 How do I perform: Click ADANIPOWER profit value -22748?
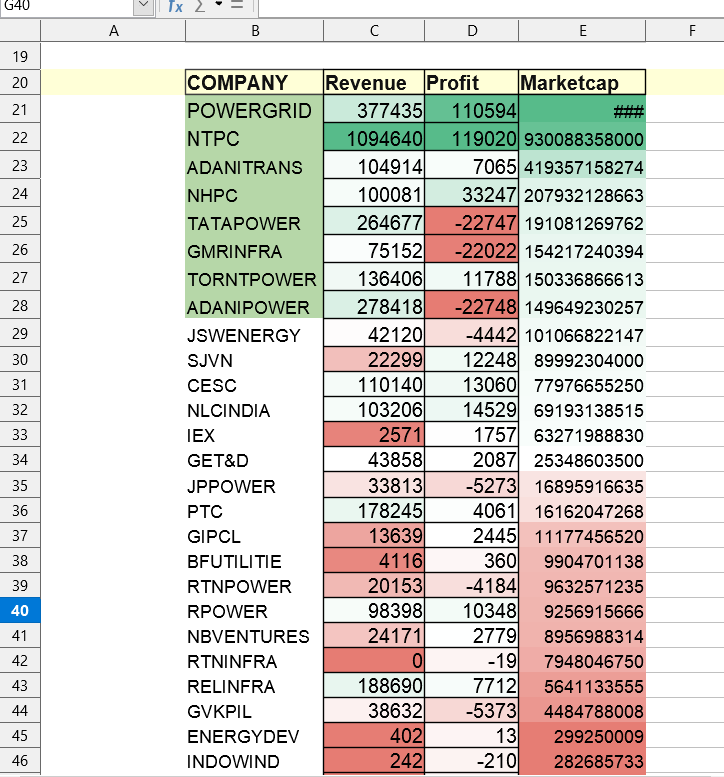(471, 305)
